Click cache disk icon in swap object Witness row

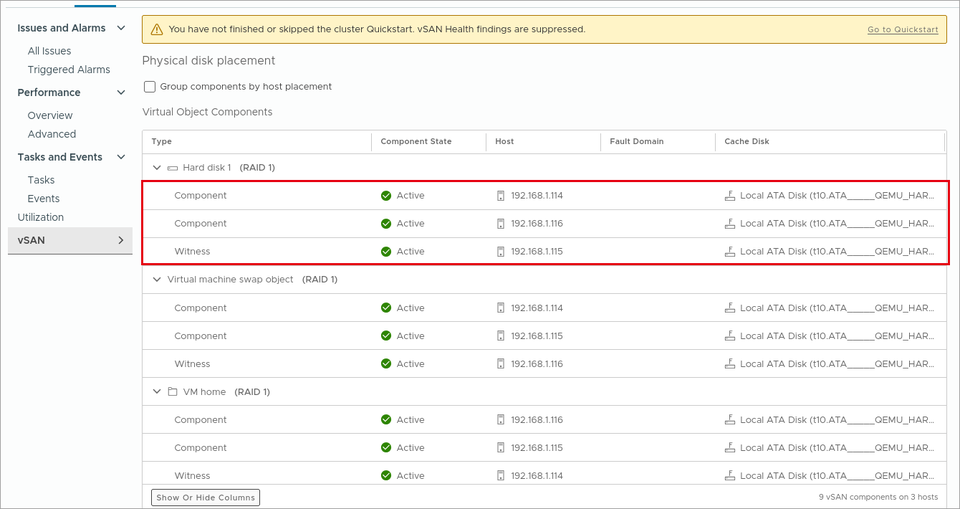tap(730, 364)
